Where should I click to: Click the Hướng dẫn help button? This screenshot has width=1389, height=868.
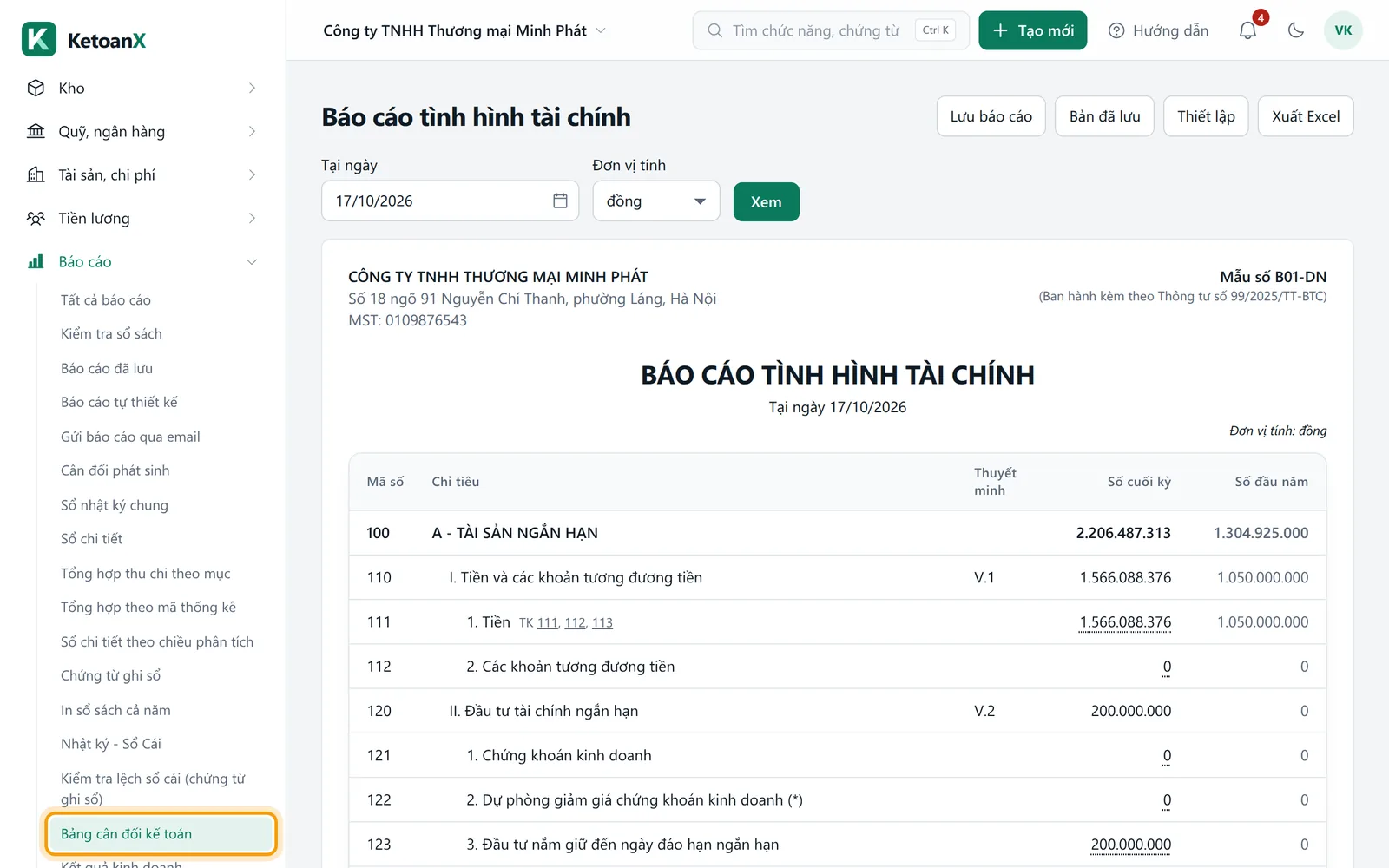pos(1158,30)
